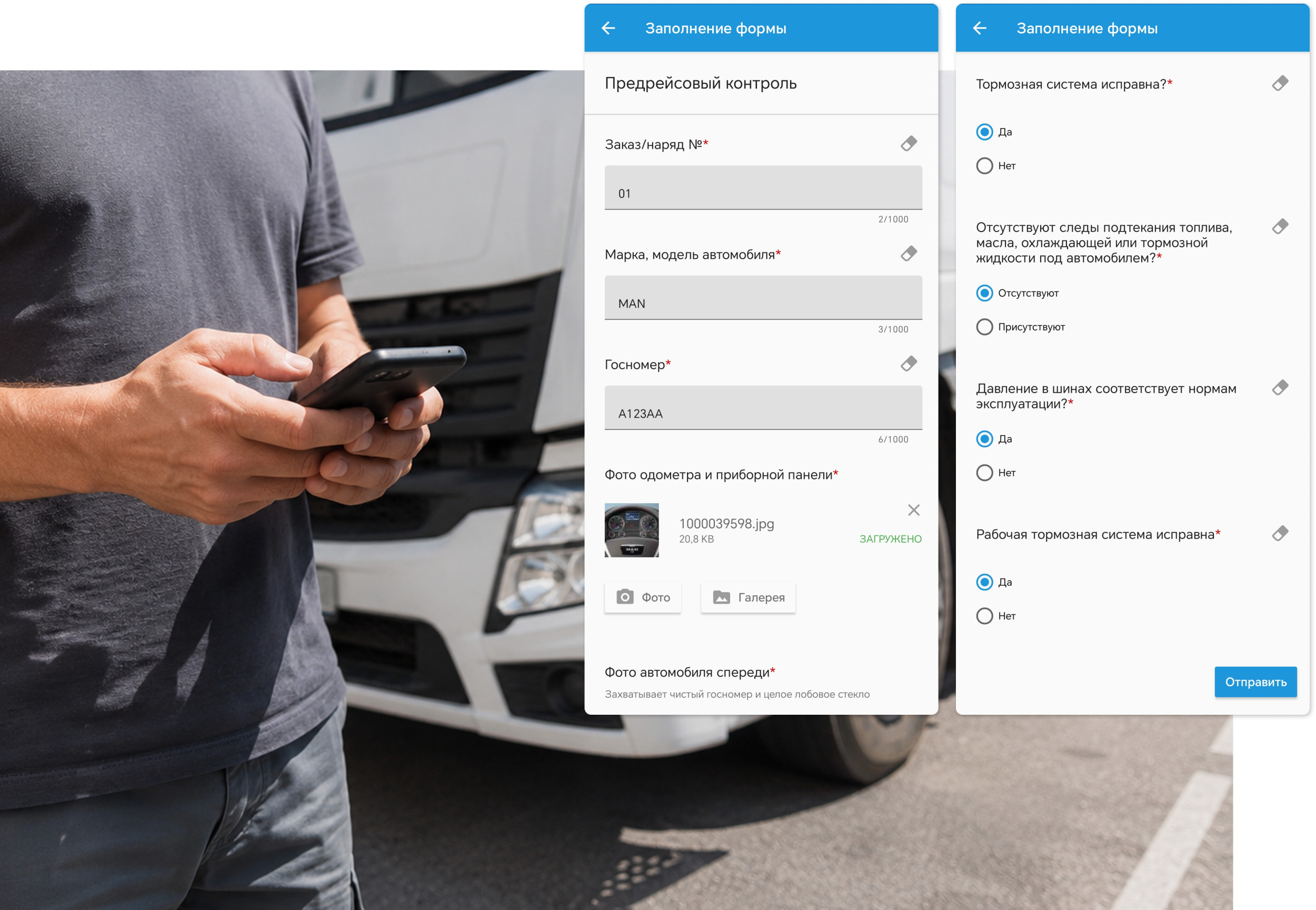Select Нет for Тормозная система исправна
Screen dimensions: 1316x910
(985, 166)
